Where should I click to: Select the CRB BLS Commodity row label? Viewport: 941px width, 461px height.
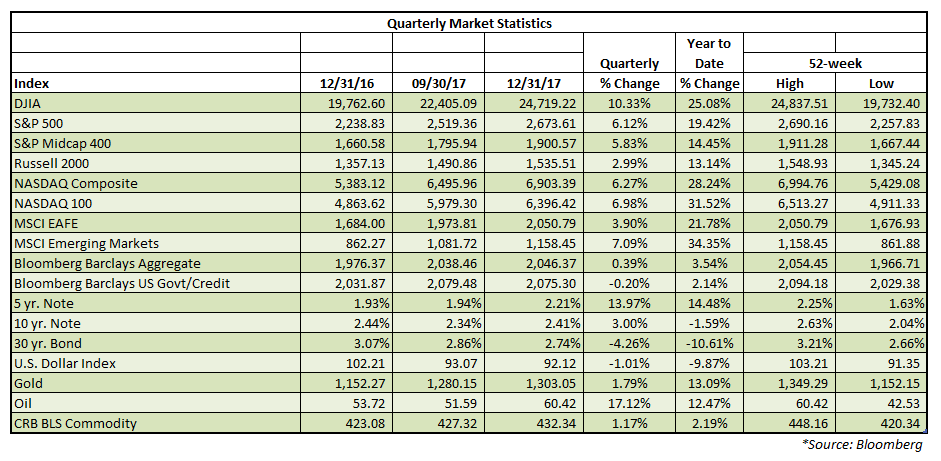[75, 424]
